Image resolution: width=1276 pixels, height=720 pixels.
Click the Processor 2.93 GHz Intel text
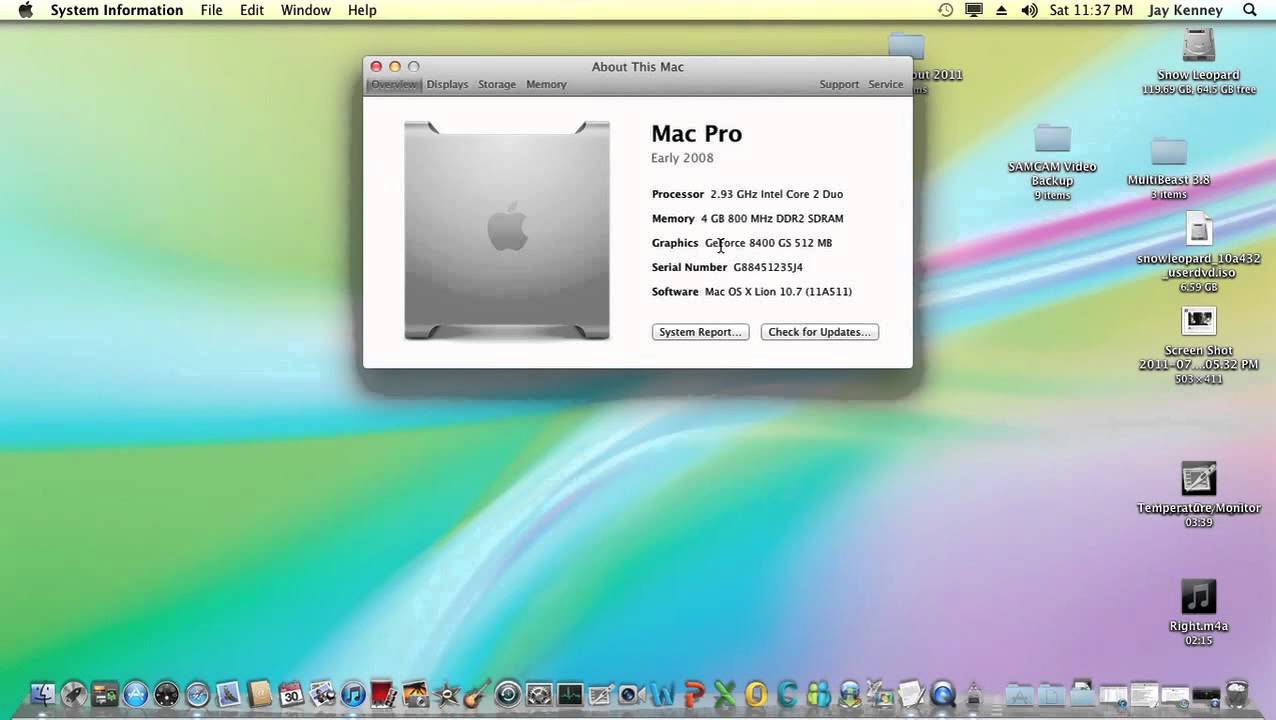click(x=747, y=194)
